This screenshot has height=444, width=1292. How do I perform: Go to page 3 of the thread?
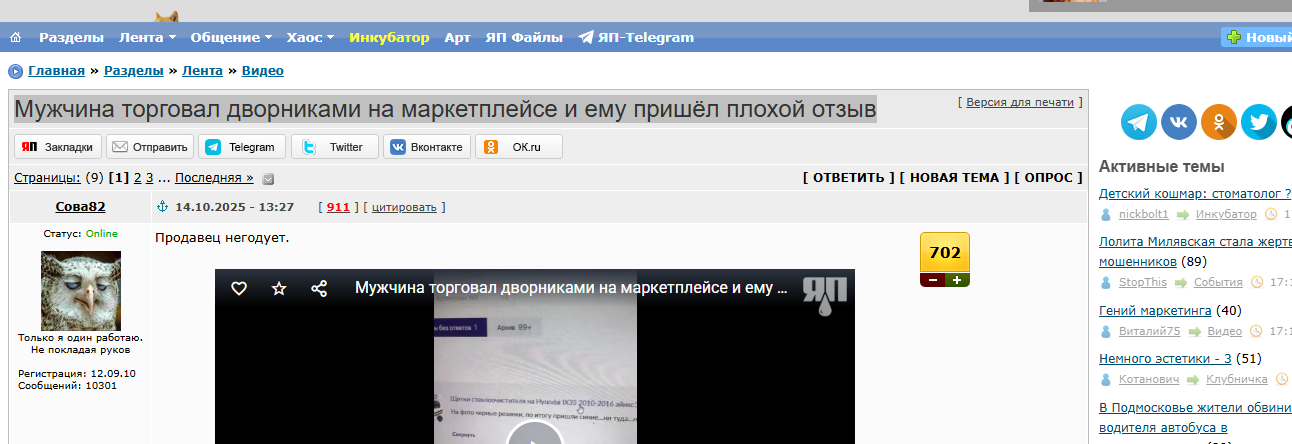(x=150, y=178)
